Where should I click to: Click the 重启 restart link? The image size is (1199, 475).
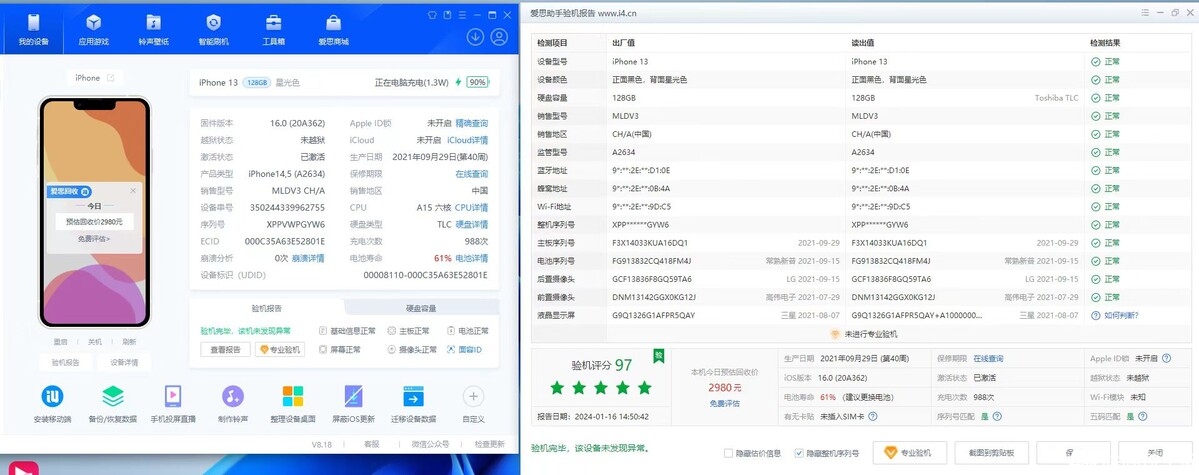click(60, 342)
